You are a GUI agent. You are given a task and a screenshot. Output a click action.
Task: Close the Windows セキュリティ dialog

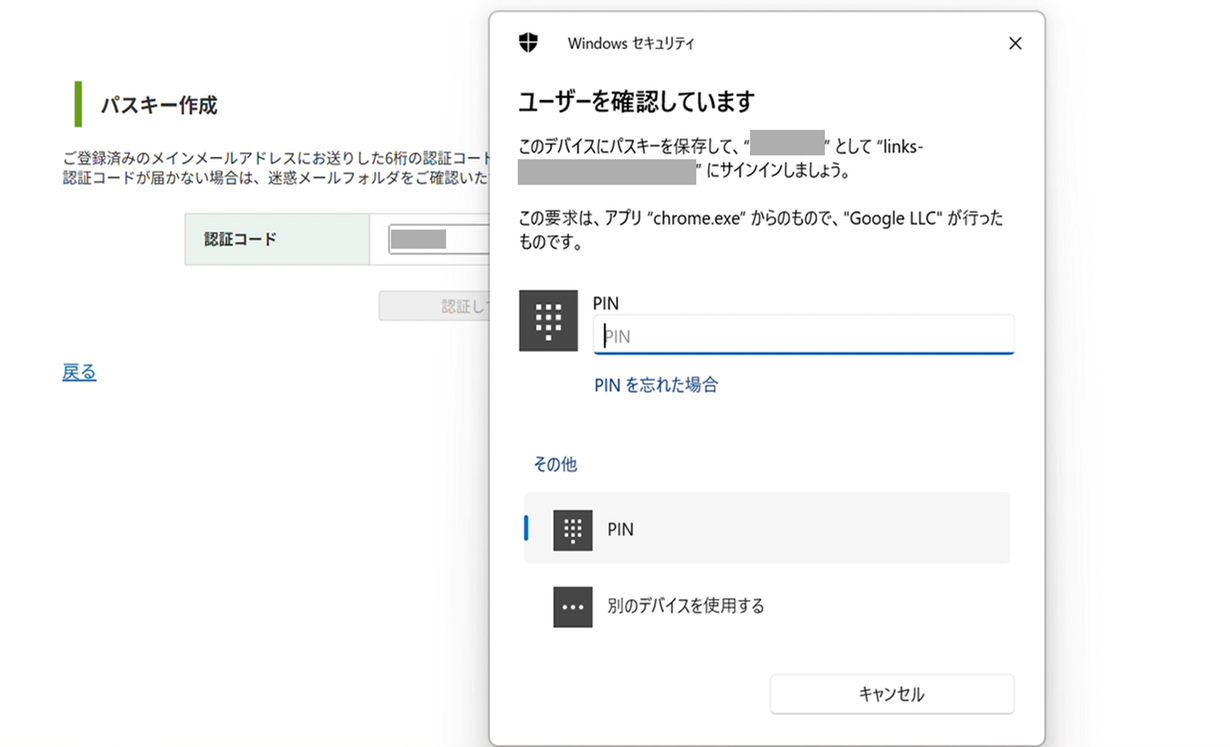pyautogui.click(x=1015, y=43)
